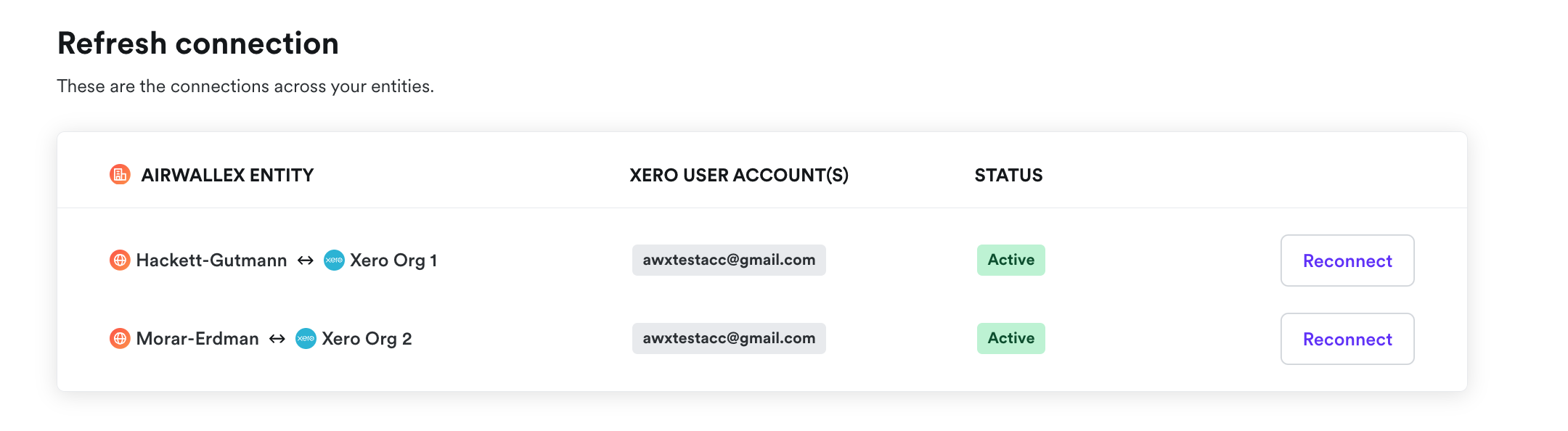Click the AIRWALLEX ENTITY column header

coord(227,175)
